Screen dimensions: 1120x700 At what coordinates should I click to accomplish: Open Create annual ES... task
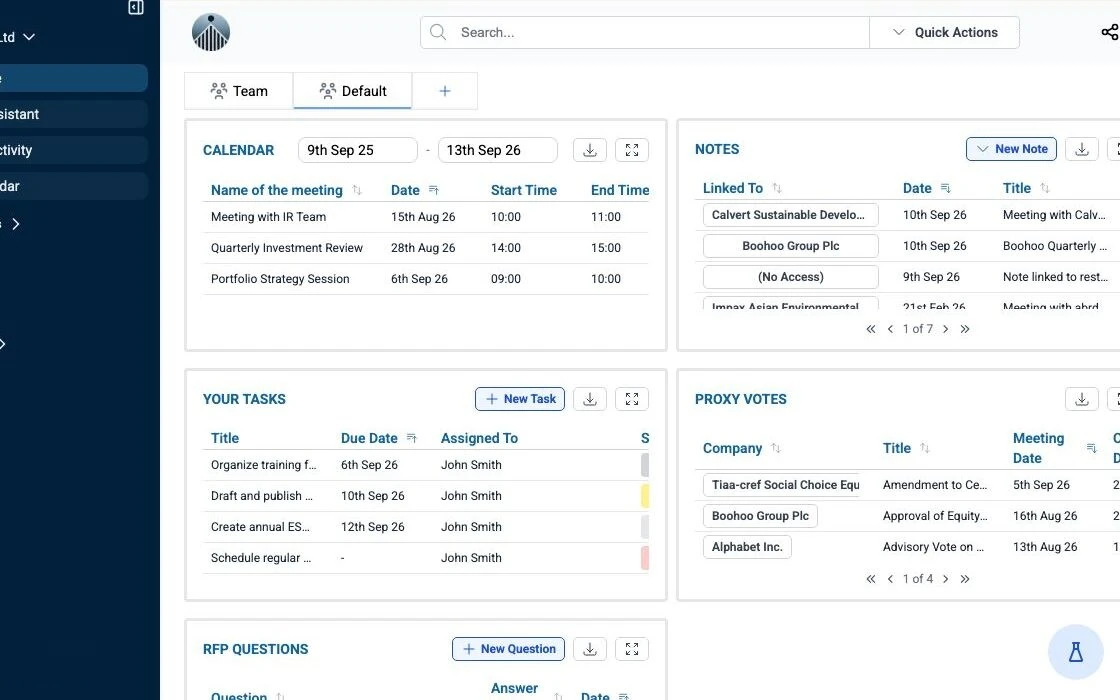pos(260,527)
